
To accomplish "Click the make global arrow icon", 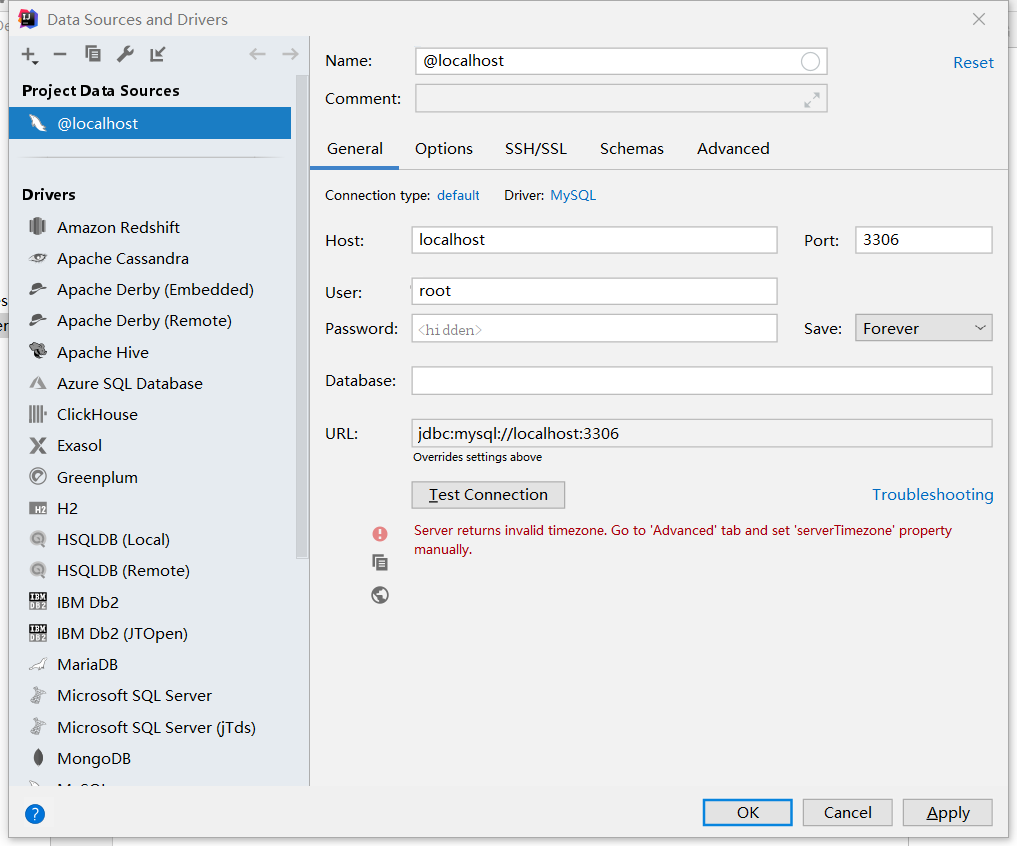I will tap(158, 54).
